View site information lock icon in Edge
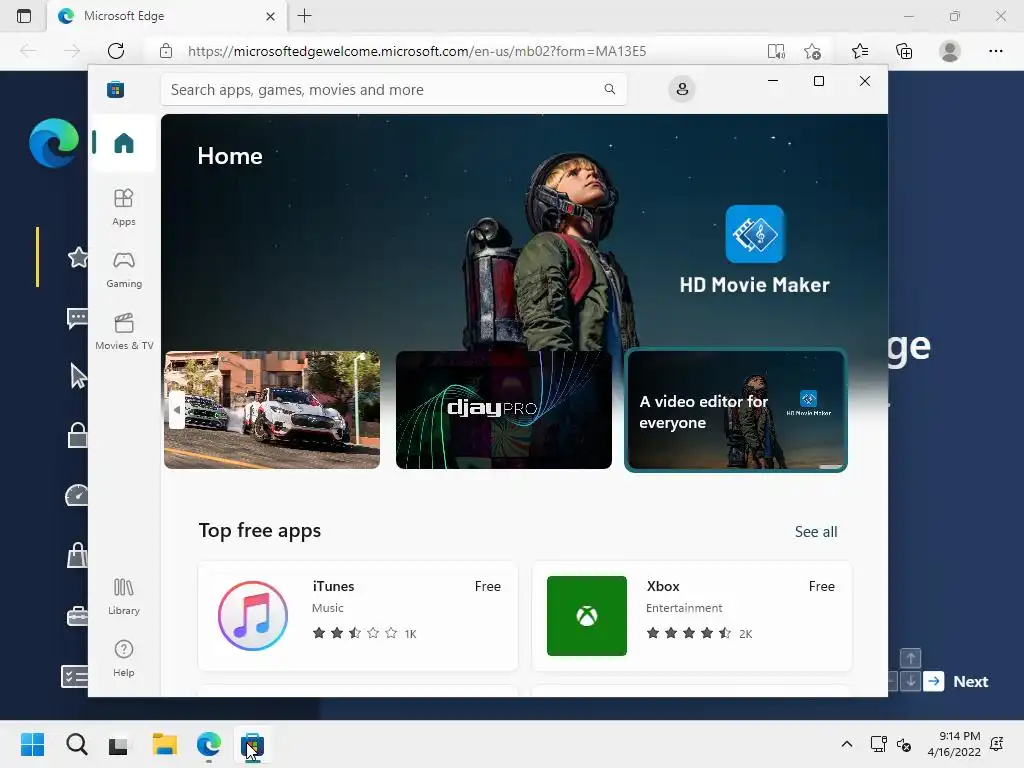This screenshot has height=768, width=1024. pos(166,51)
